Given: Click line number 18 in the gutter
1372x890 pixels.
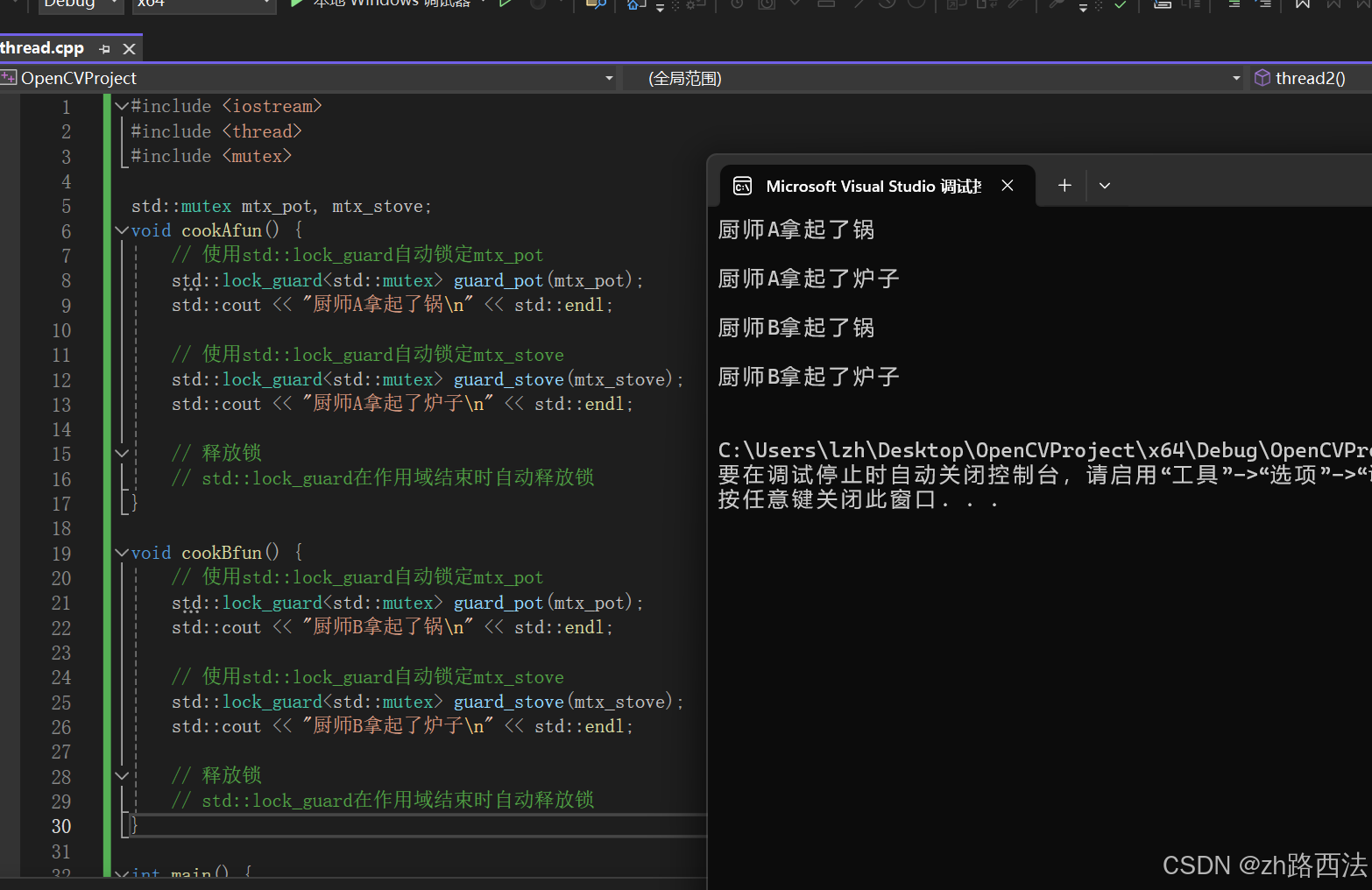Looking at the screenshot, I should click(x=61, y=528).
